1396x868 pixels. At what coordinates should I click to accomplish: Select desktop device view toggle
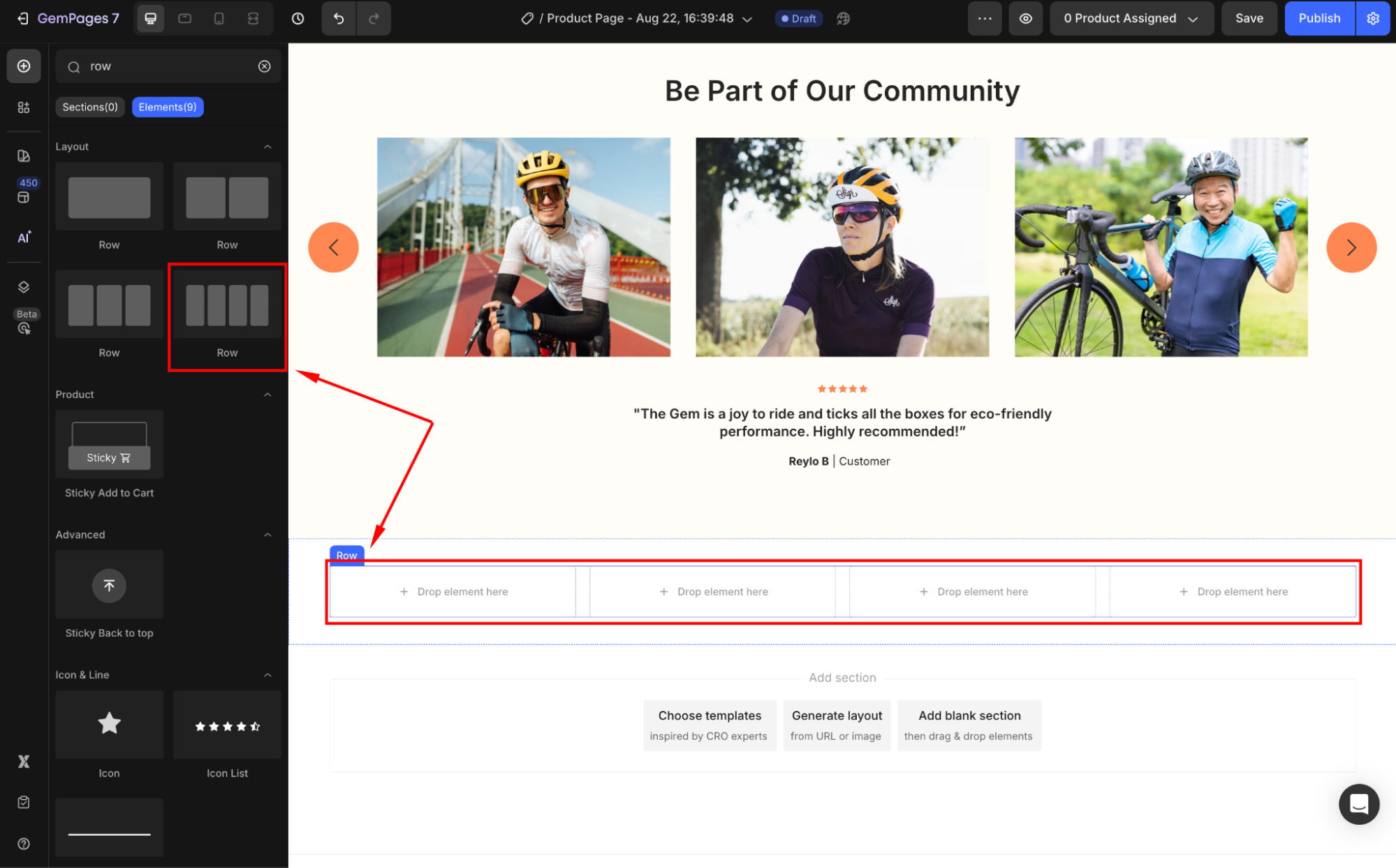pyautogui.click(x=151, y=19)
